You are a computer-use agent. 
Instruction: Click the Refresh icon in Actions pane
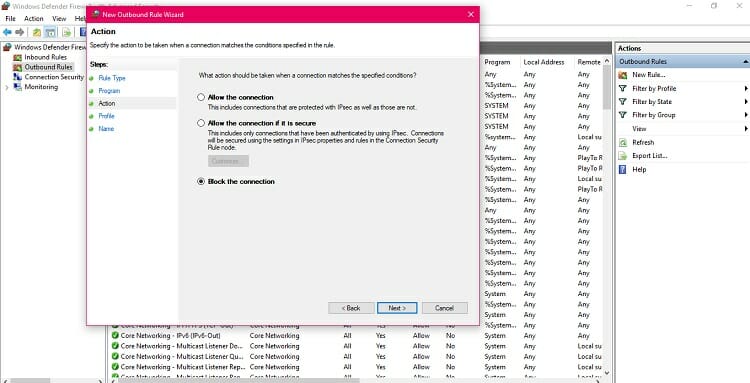coord(622,142)
